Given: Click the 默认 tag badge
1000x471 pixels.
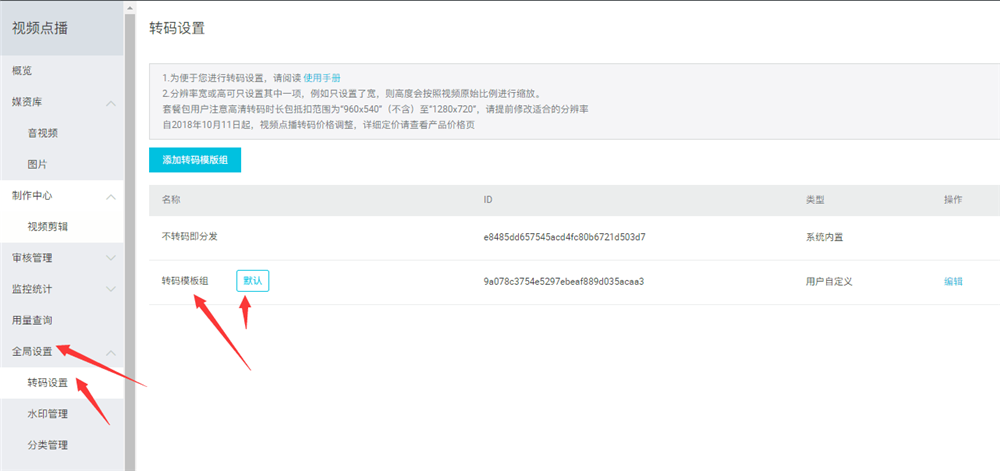Looking at the screenshot, I should coord(253,281).
